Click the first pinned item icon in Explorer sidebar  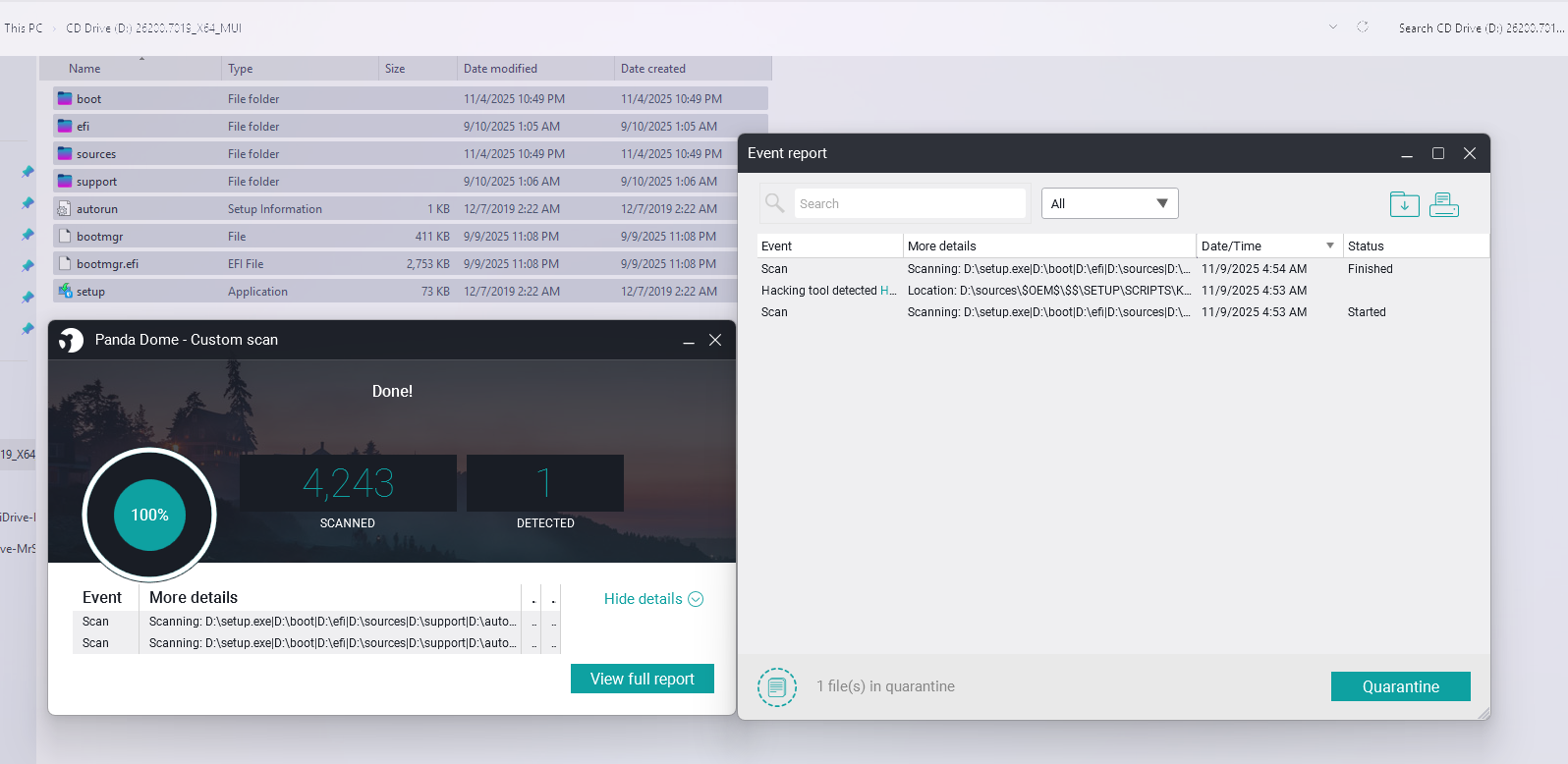pos(28,172)
